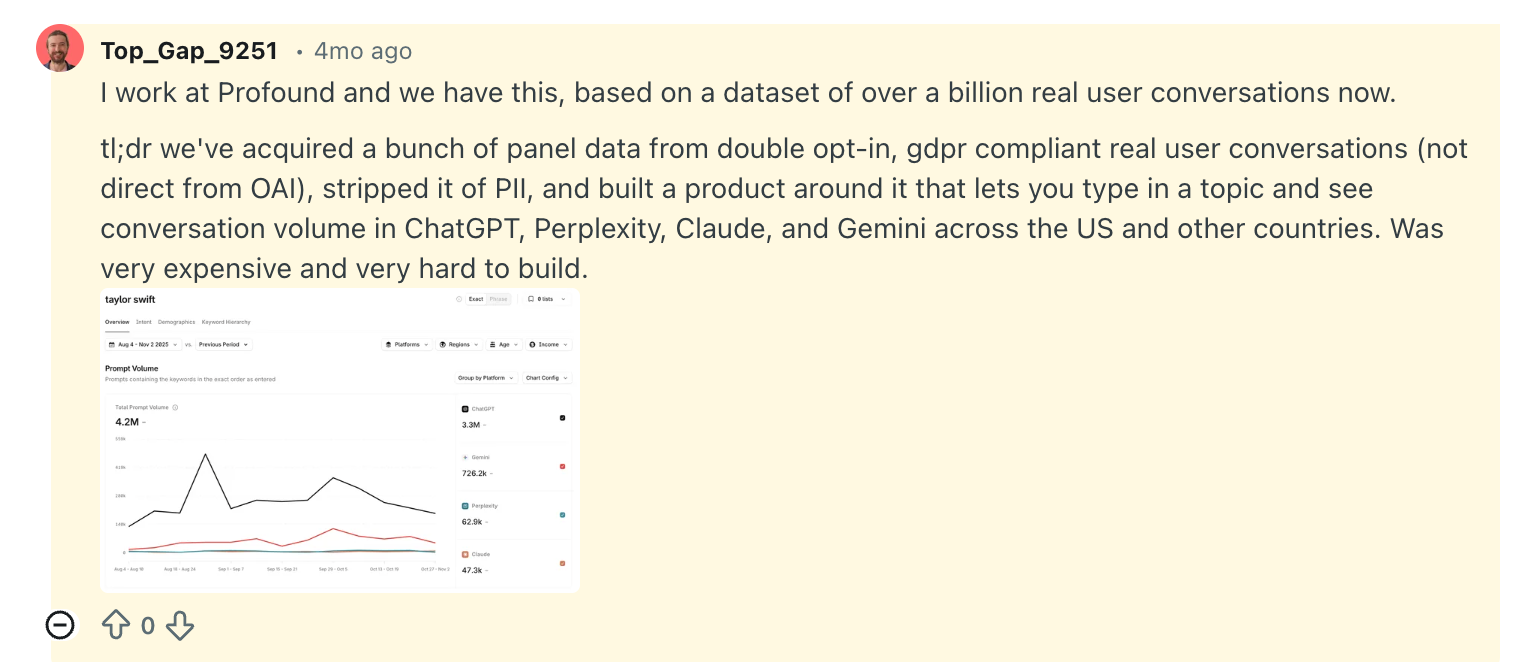Switch to the Demographics tab

tap(176, 322)
